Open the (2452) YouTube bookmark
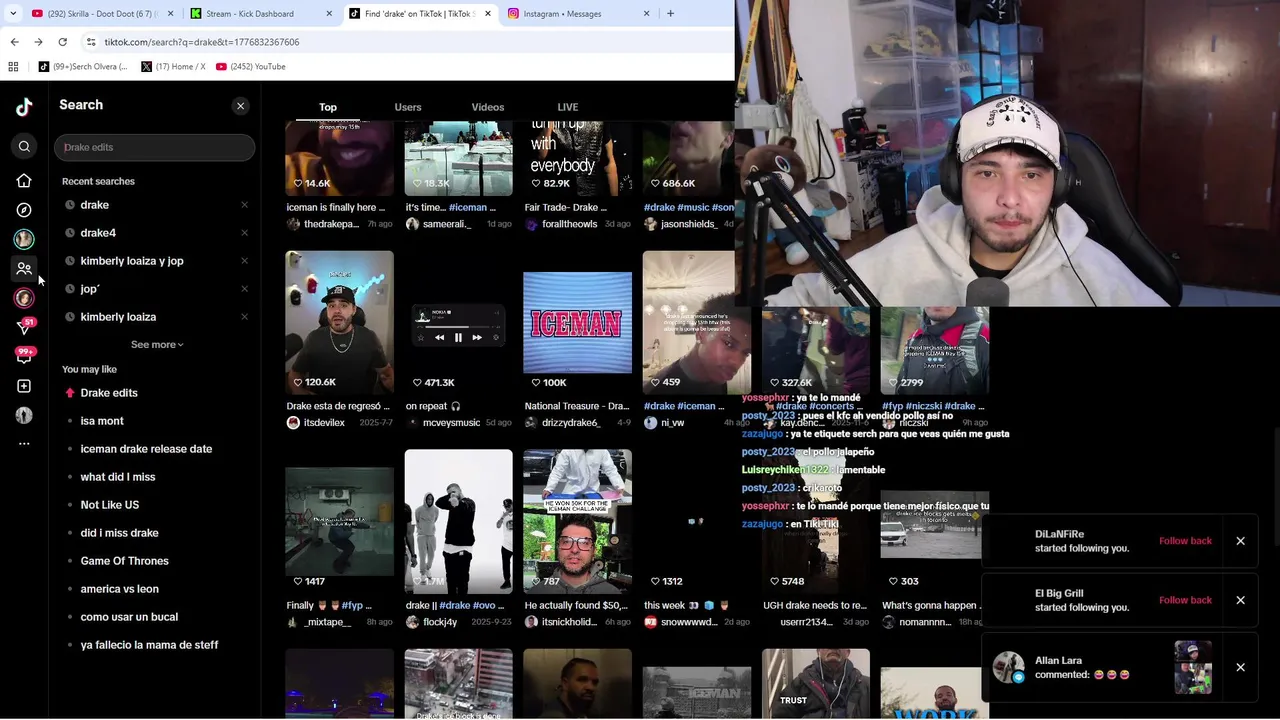The image size is (1280, 720). pyautogui.click(x=251, y=67)
